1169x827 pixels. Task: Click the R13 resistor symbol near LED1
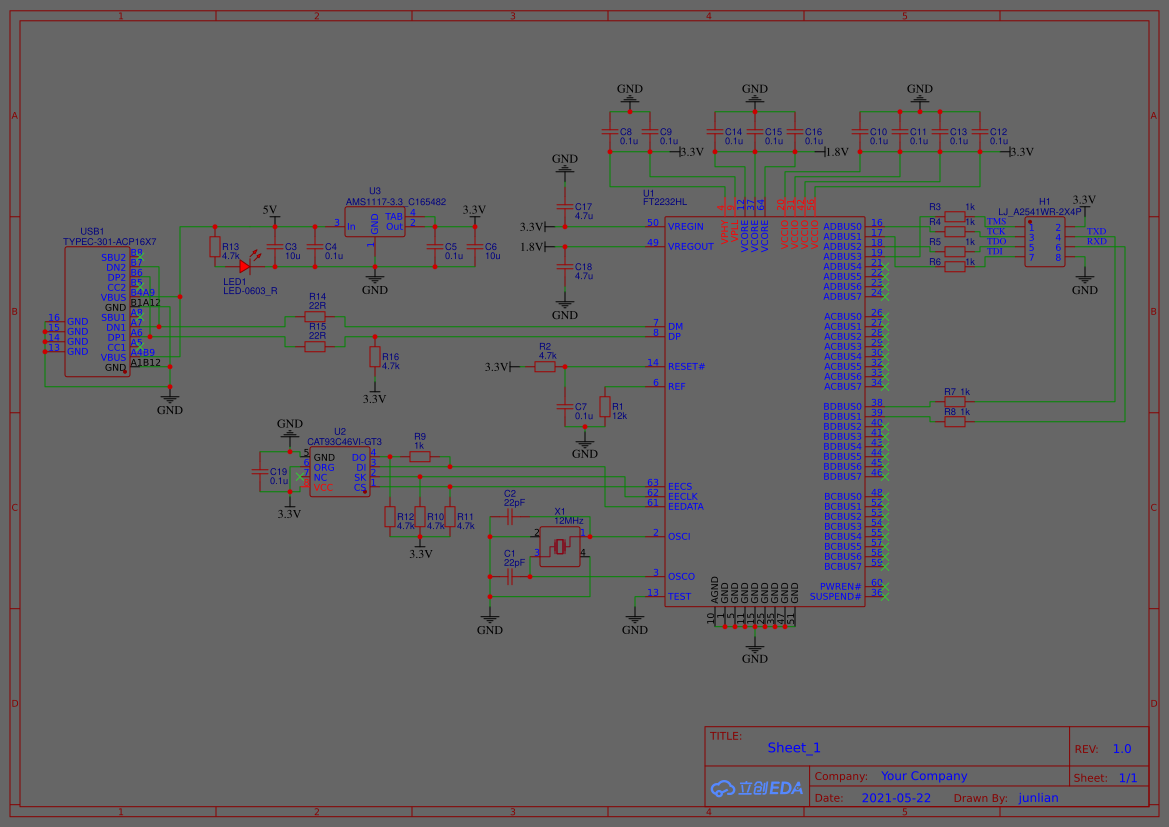click(x=215, y=247)
